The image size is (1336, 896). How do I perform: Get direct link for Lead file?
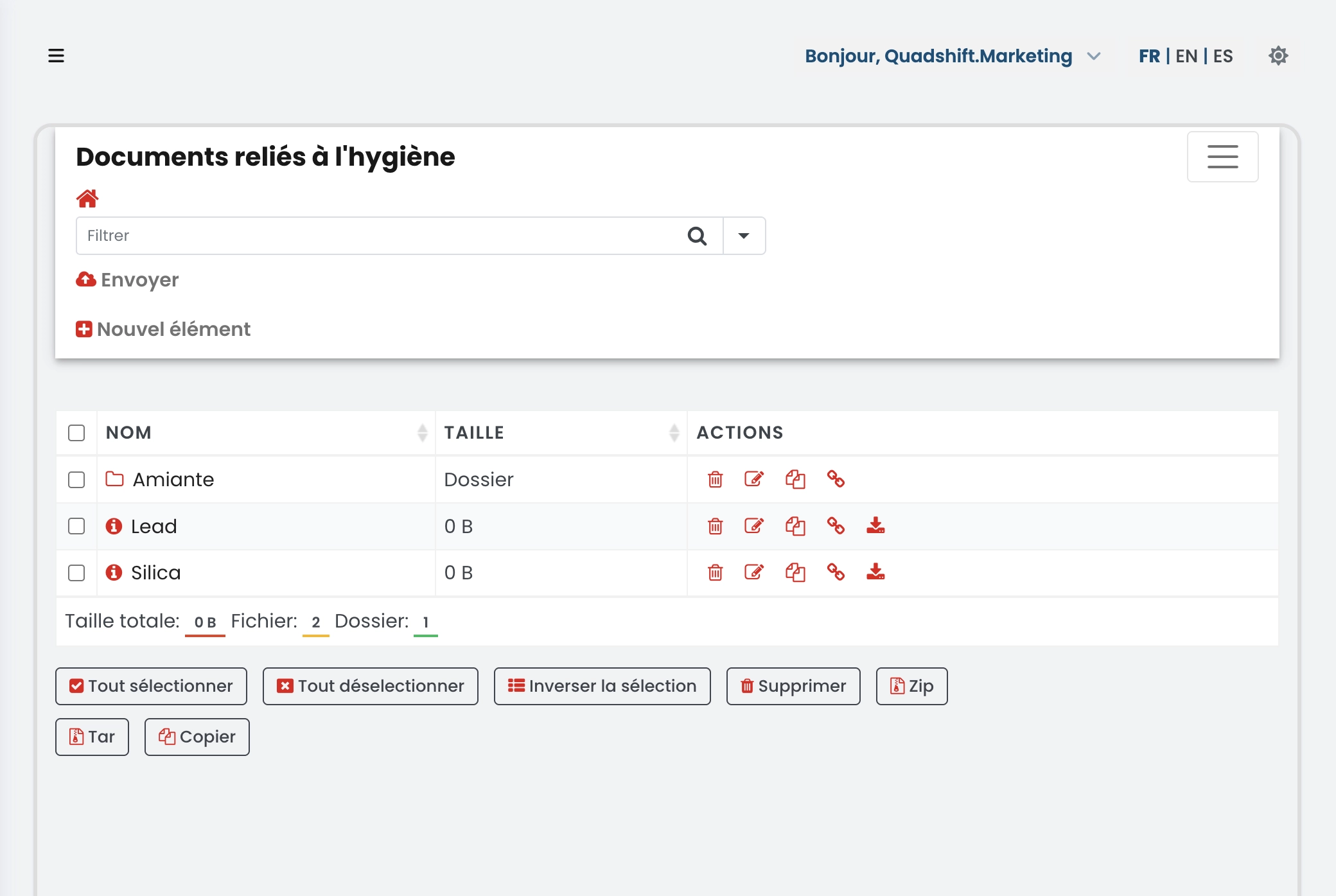pos(836,526)
